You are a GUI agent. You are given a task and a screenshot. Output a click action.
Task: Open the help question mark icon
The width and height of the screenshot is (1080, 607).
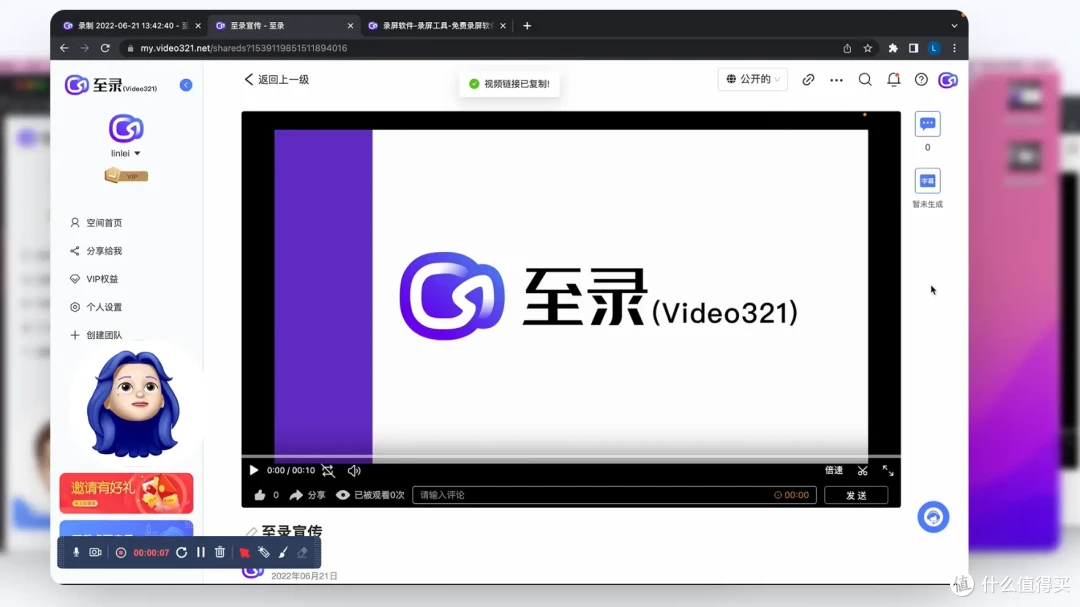point(921,80)
